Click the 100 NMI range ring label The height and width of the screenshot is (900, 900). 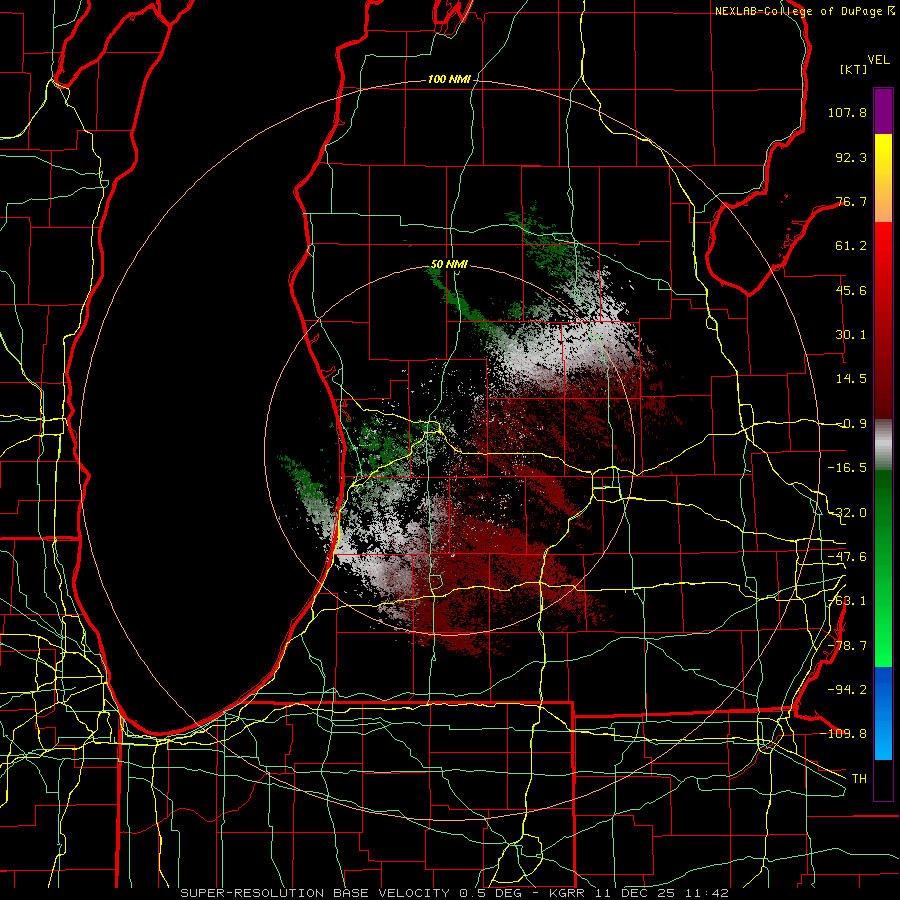449,79
